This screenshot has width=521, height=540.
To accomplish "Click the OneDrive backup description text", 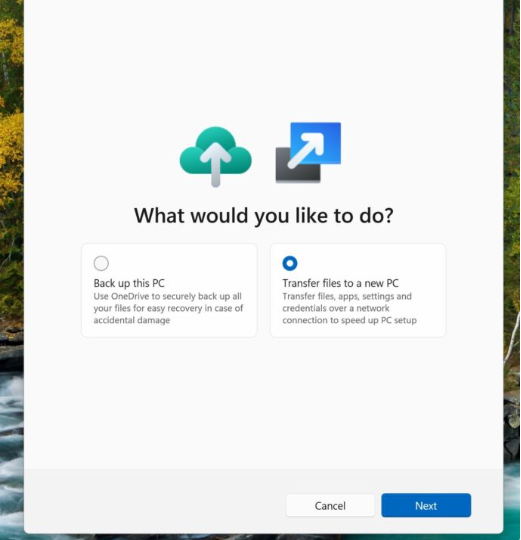I will pyautogui.click(x=168, y=308).
